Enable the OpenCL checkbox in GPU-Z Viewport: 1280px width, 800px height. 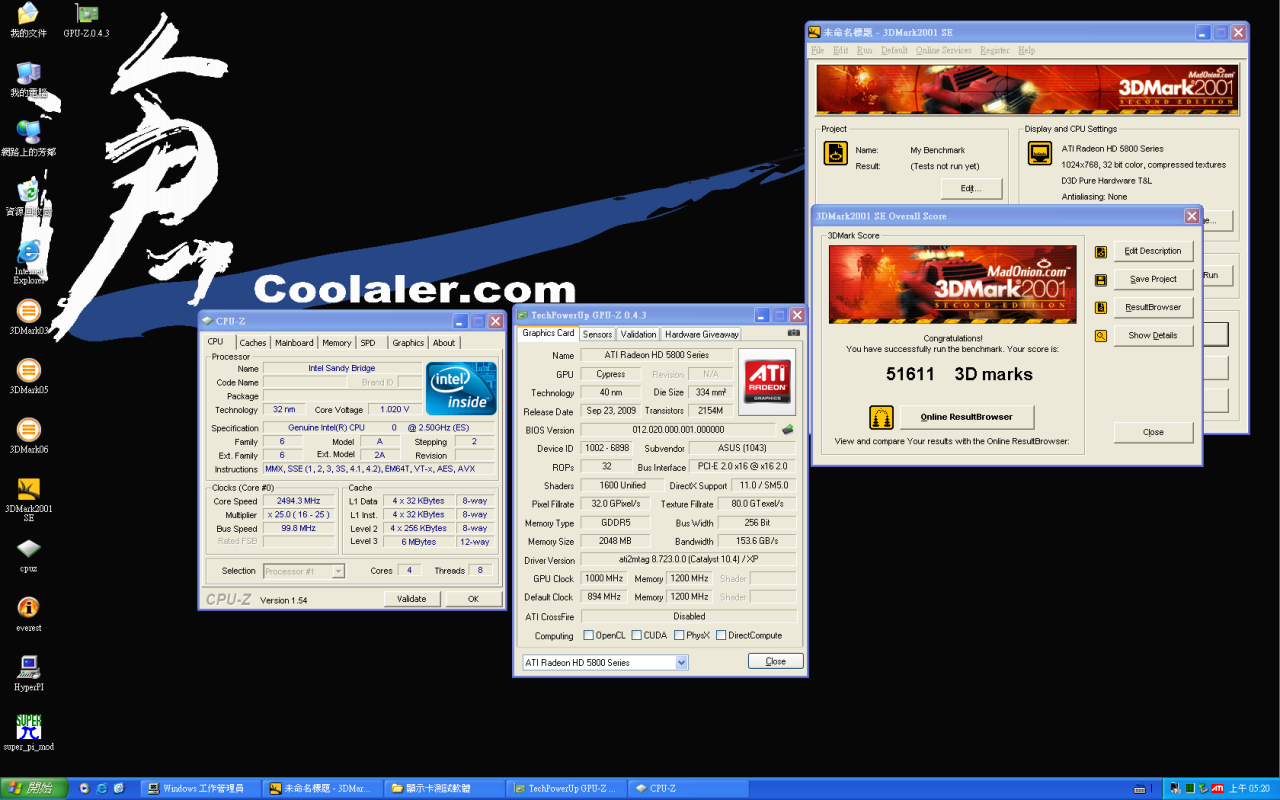(x=589, y=636)
